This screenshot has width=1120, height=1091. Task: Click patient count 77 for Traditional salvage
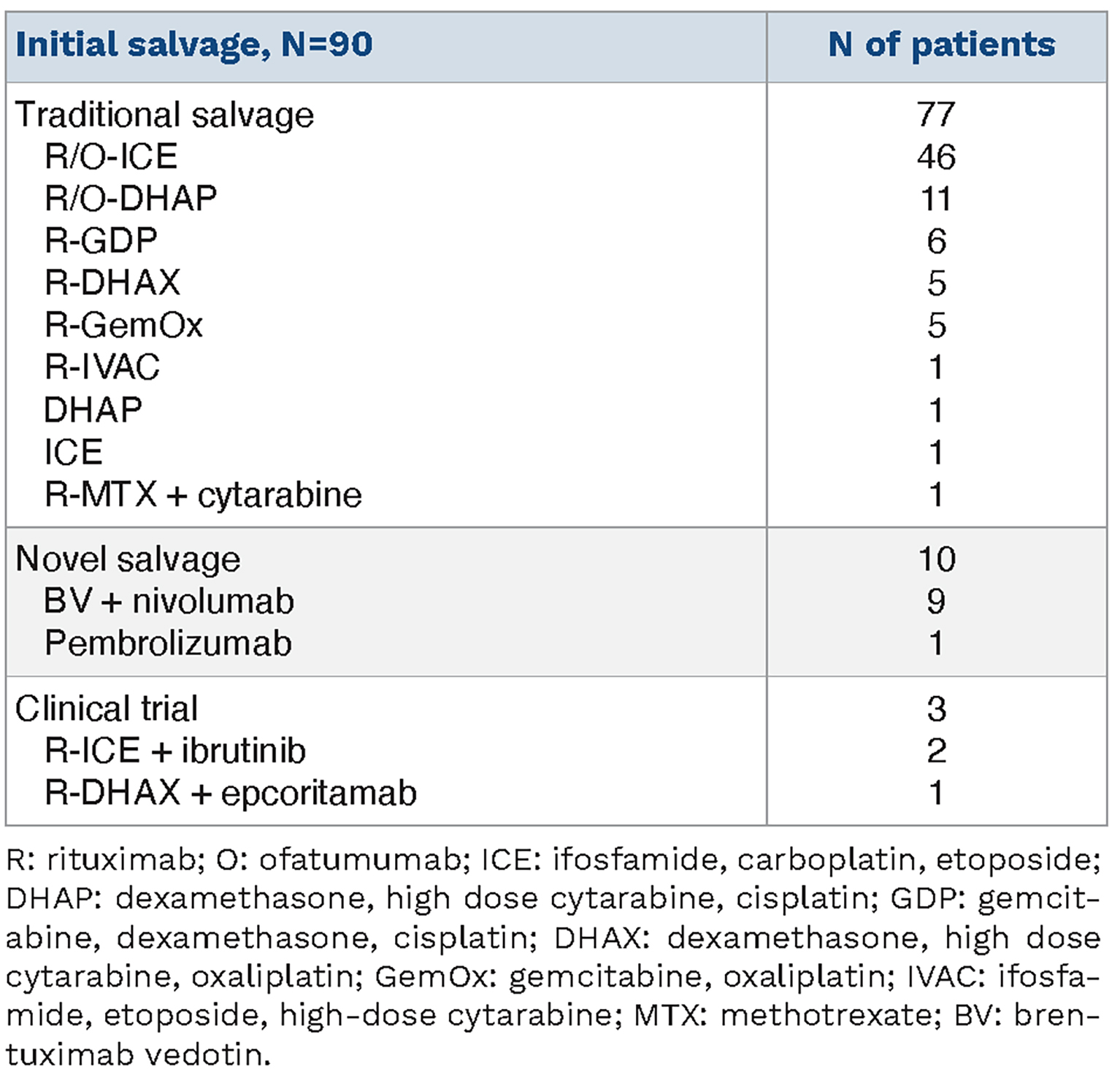coord(936,115)
